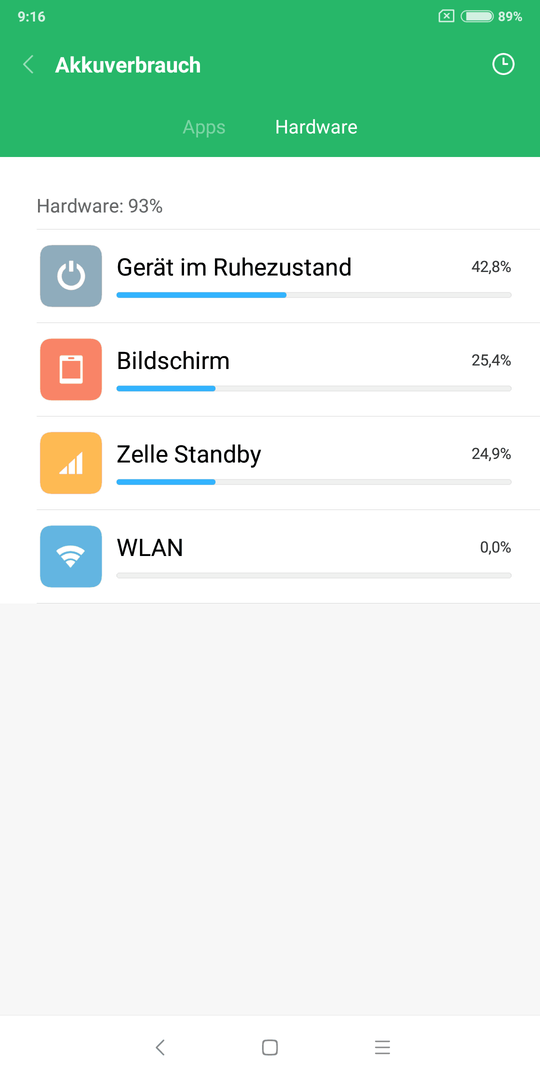Open the recent apps menu button
Image resolution: width=540 pixels, height=1080 pixels.
click(x=382, y=1048)
